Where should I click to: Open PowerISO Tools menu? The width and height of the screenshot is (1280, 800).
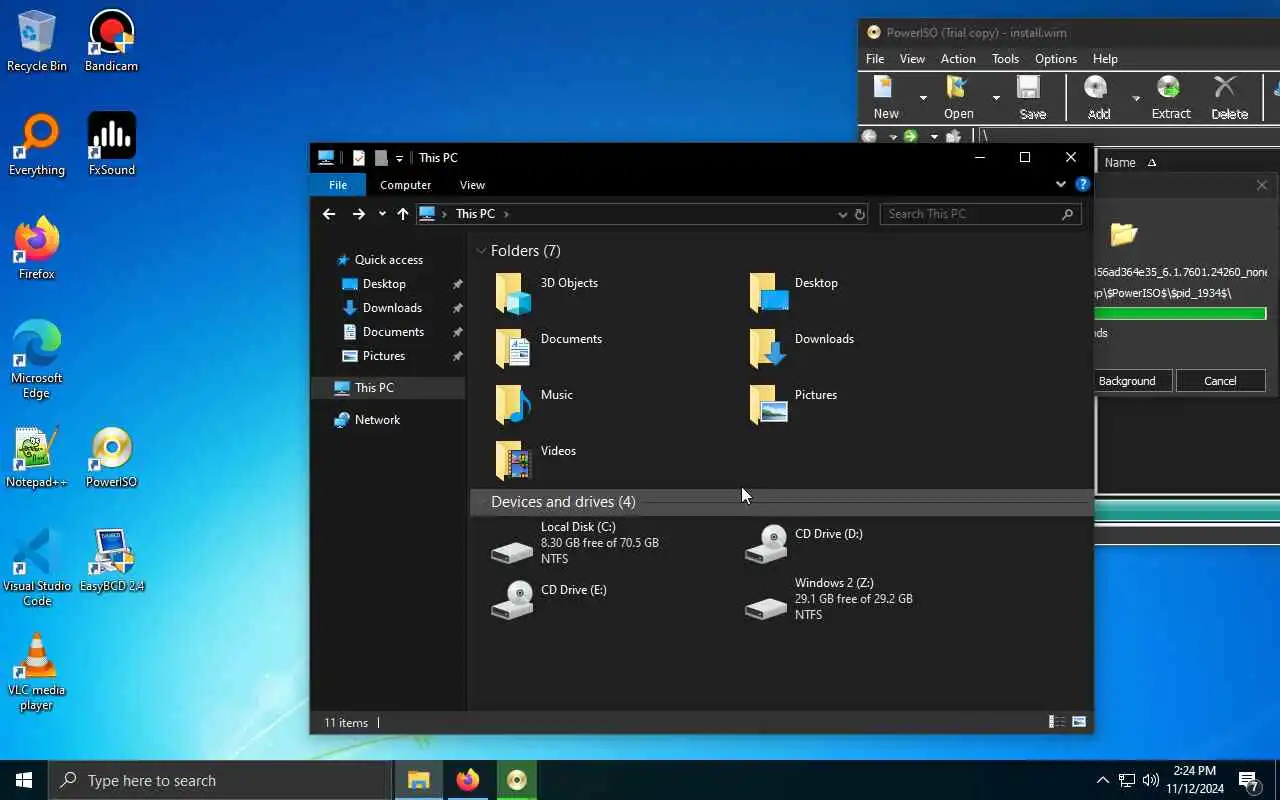point(1005,59)
